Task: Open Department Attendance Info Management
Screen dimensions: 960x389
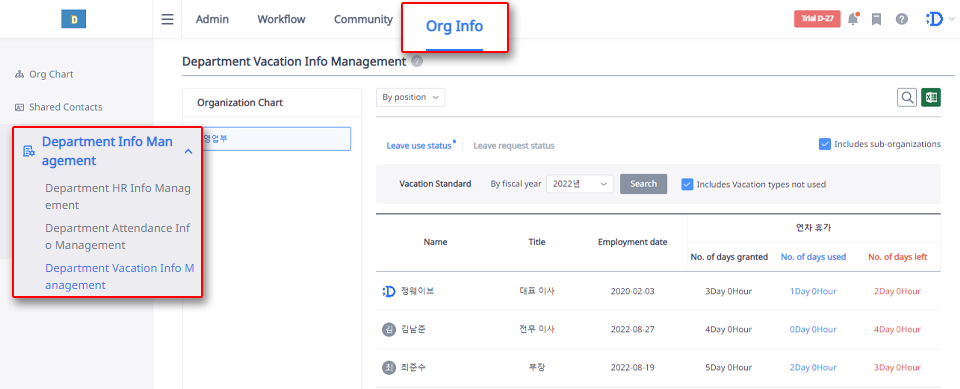Action: (118, 236)
